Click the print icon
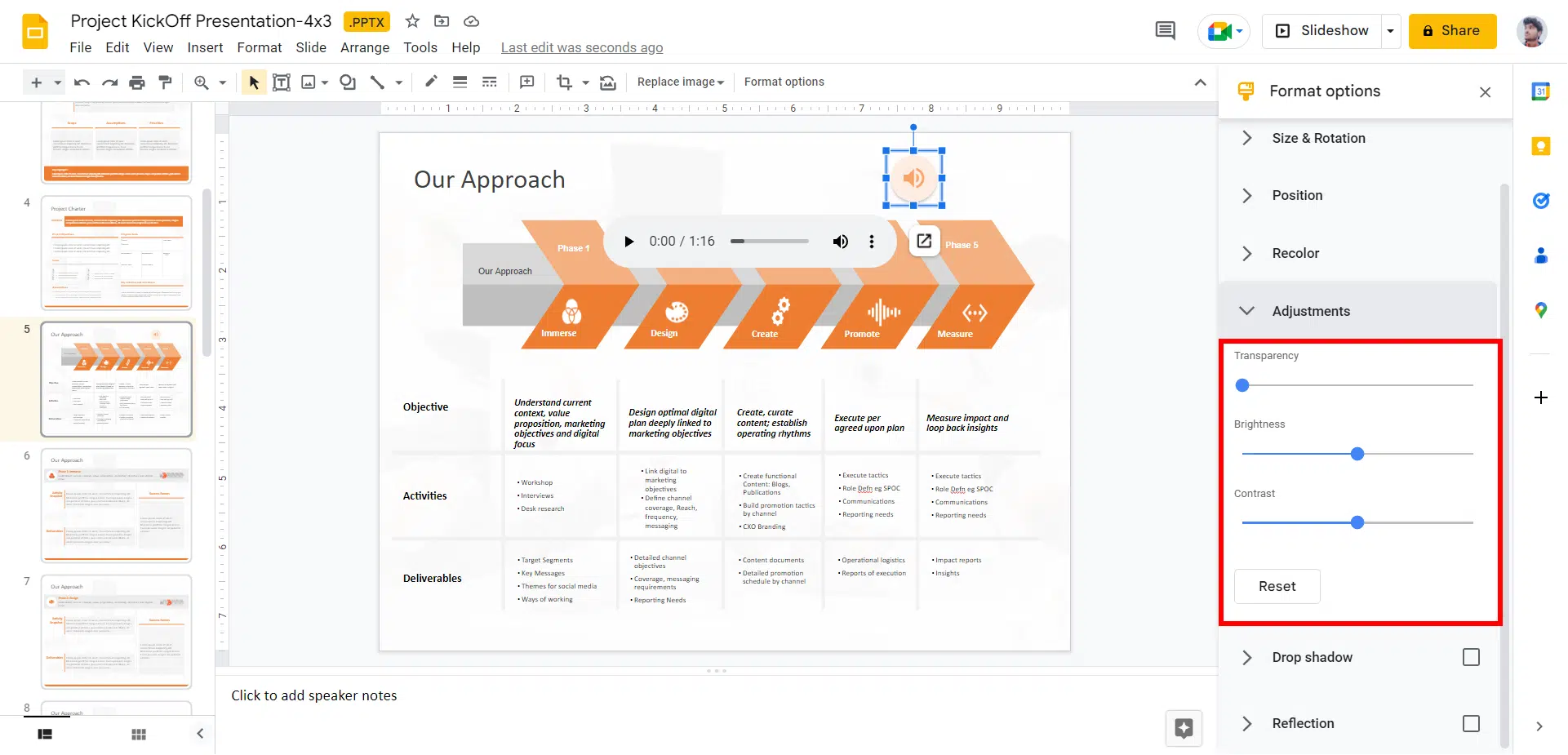1568x755 pixels. [x=137, y=82]
